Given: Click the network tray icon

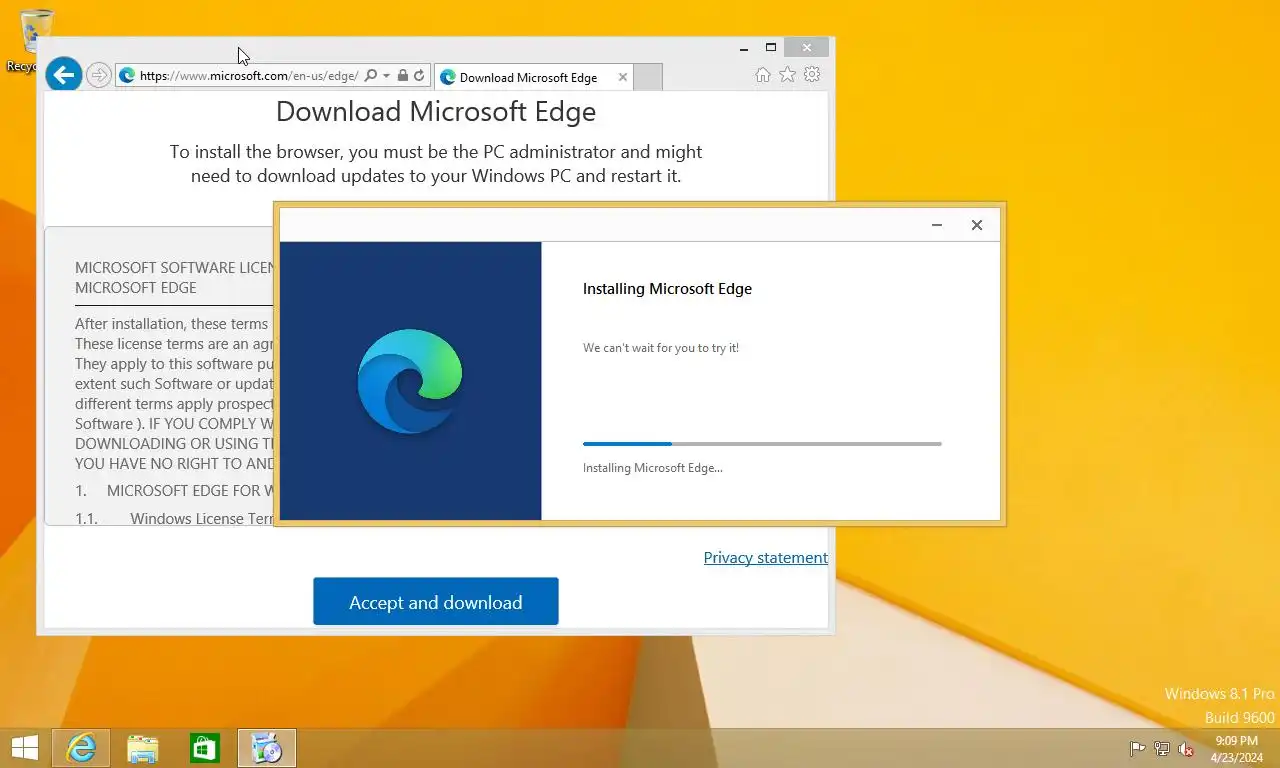Looking at the screenshot, I should click(x=1162, y=749).
